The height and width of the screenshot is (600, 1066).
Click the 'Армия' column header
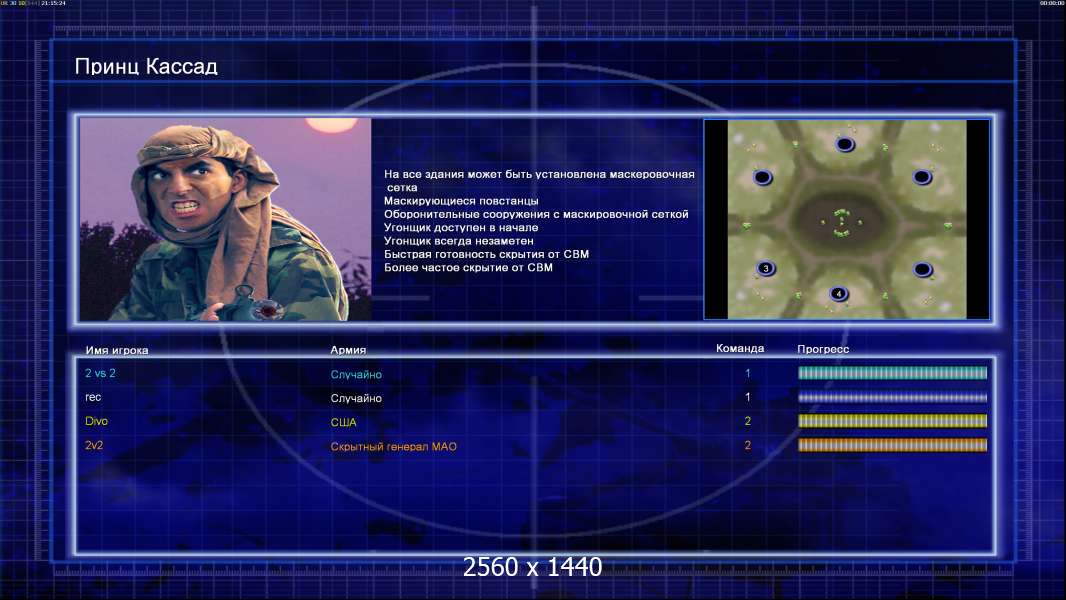tap(348, 350)
